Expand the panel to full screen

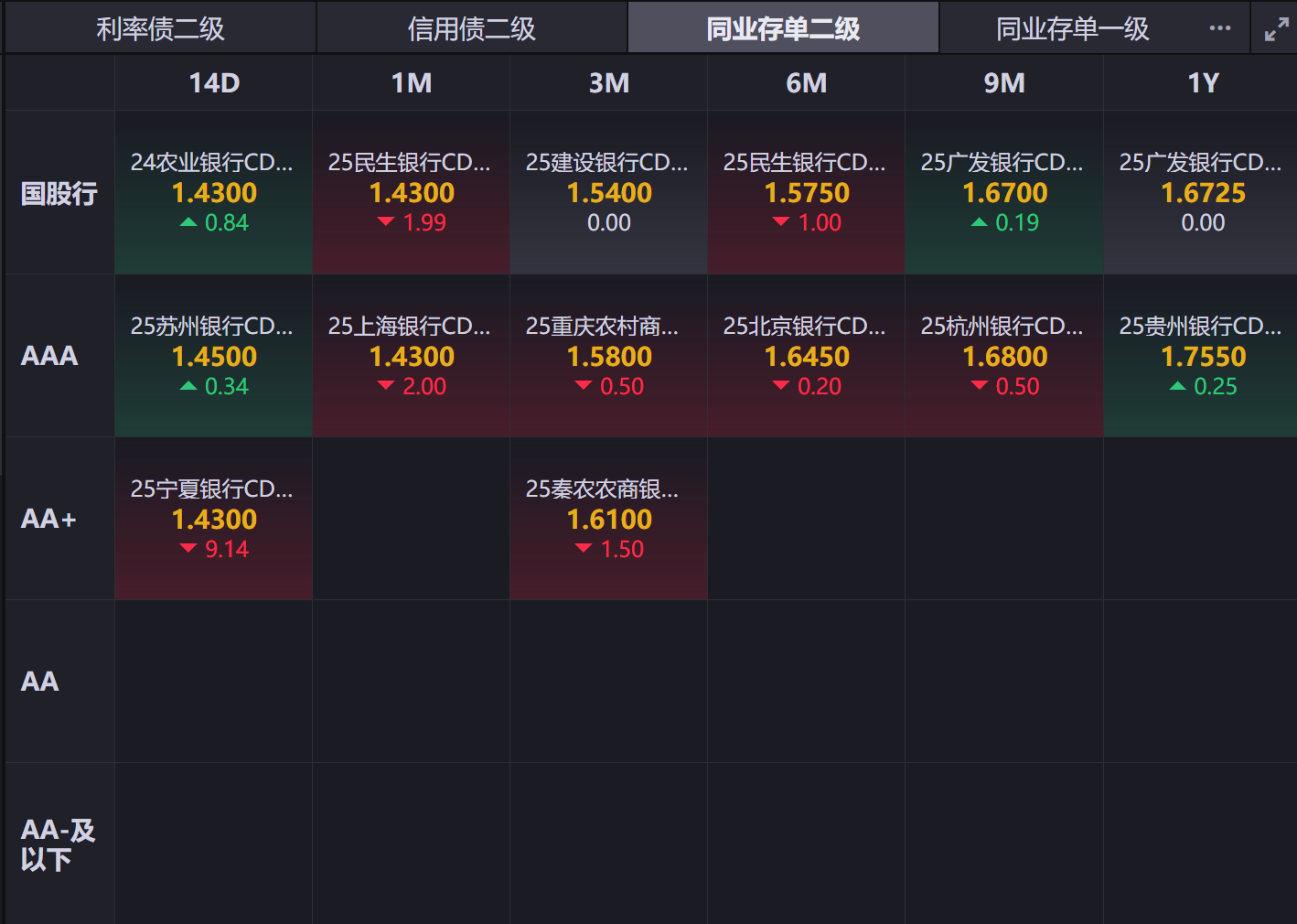pos(1276,29)
